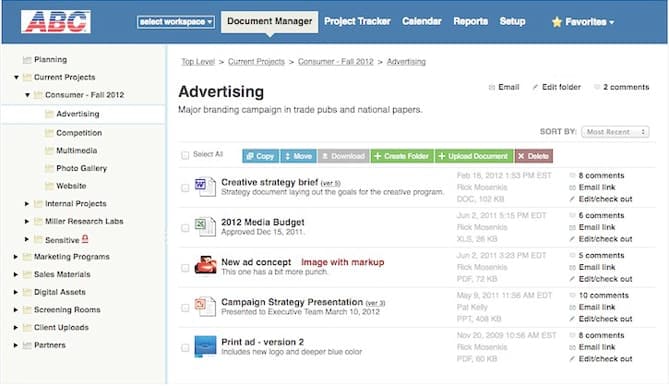Collapse the Current Projects tree node
This screenshot has height=387, width=669.
pyautogui.click(x=16, y=77)
